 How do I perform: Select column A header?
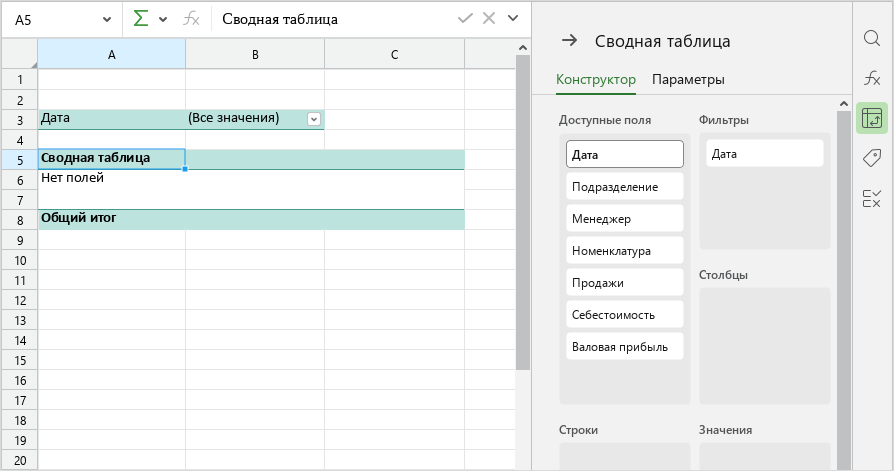click(112, 55)
